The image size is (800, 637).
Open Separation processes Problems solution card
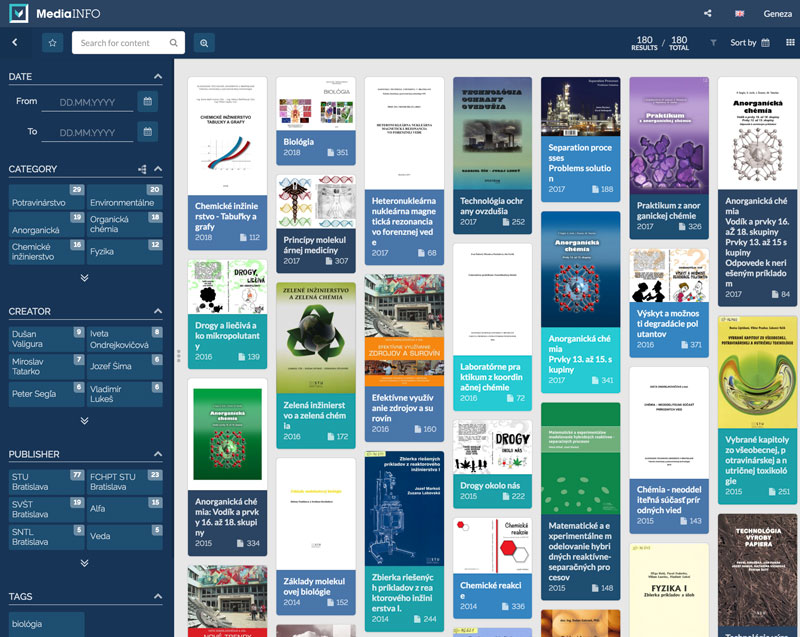[x=581, y=139]
